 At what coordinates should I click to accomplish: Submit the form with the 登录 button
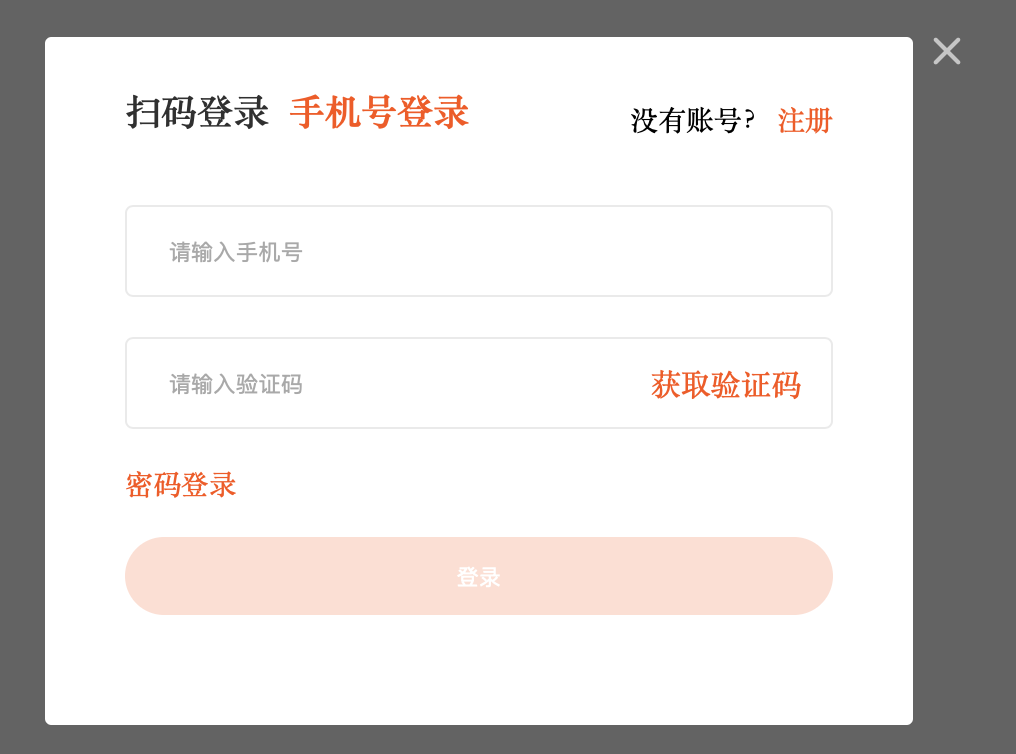pyautogui.click(x=479, y=576)
